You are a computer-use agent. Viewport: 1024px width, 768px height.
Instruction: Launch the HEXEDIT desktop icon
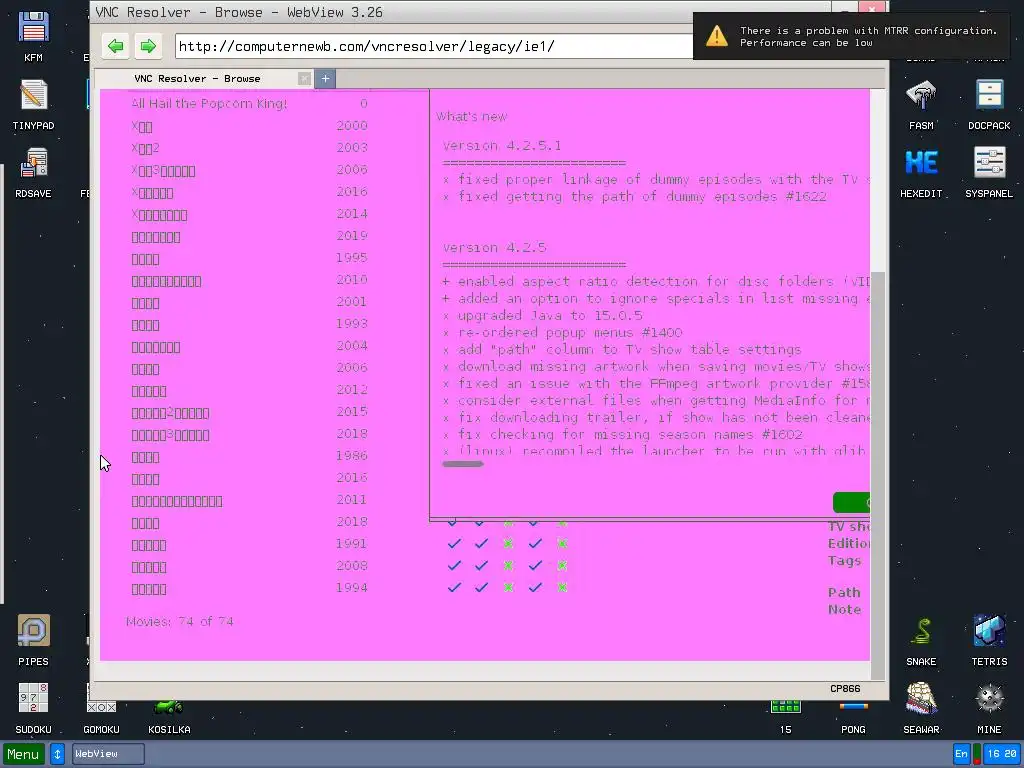pyautogui.click(x=921, y=172)
